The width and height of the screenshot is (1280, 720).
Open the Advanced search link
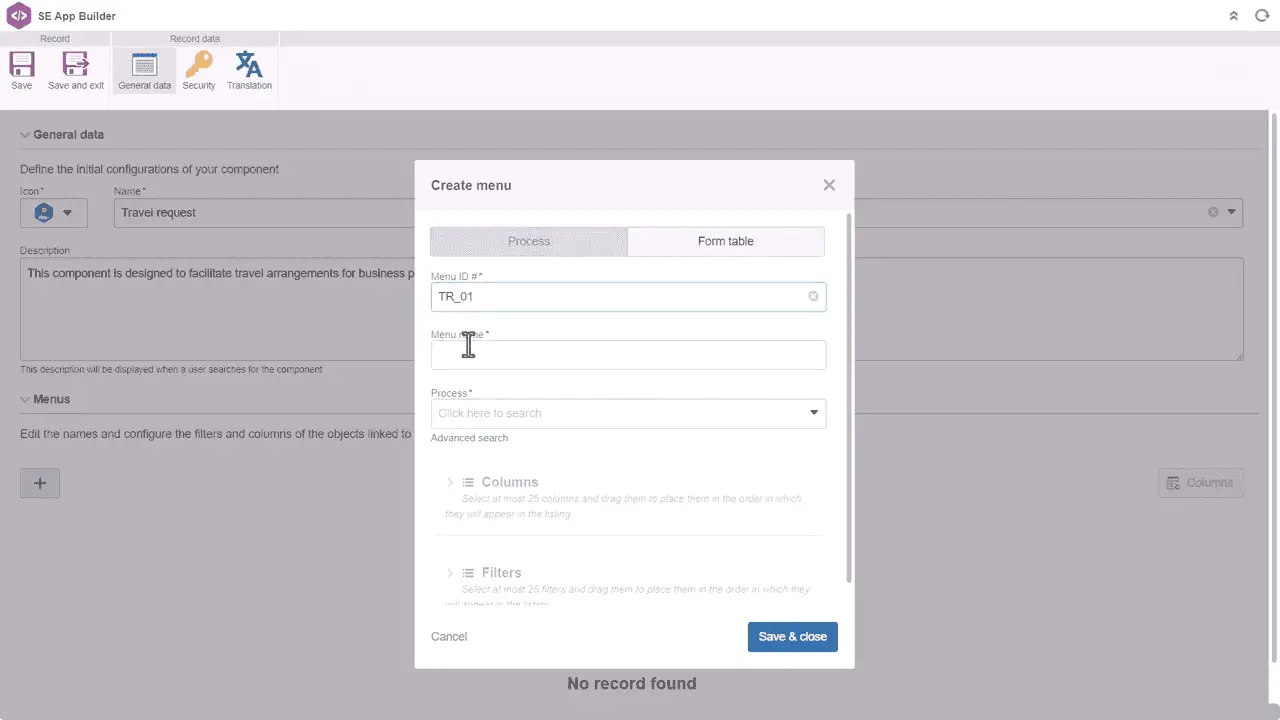(469, 438)
